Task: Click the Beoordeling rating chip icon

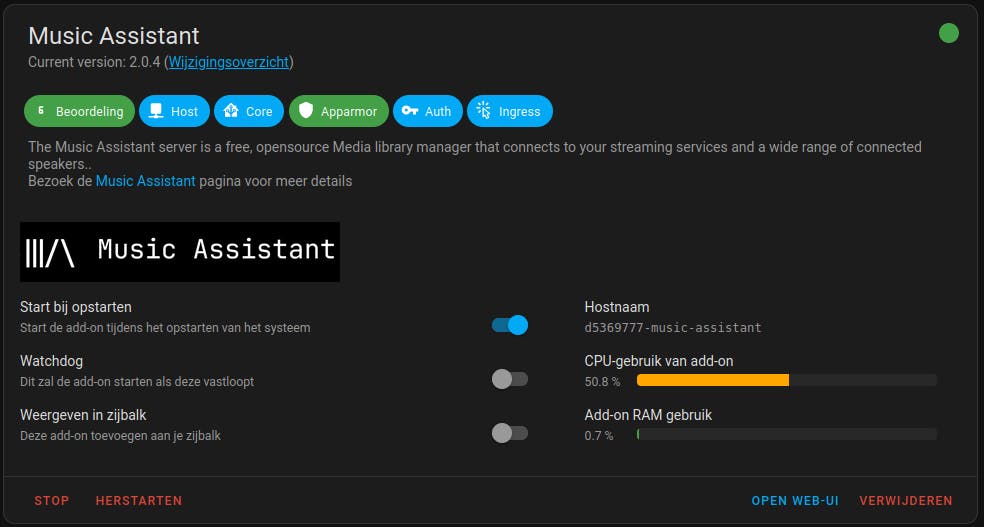Action: (41, 111)
